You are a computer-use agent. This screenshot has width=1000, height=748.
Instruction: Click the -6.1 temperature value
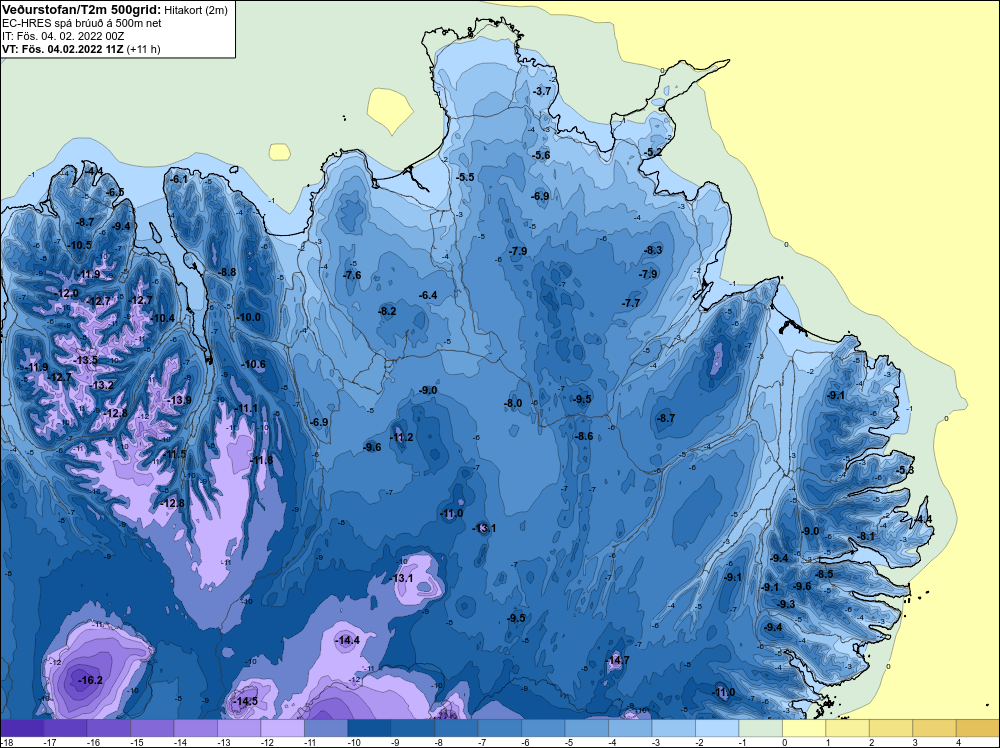click(179, 179)
